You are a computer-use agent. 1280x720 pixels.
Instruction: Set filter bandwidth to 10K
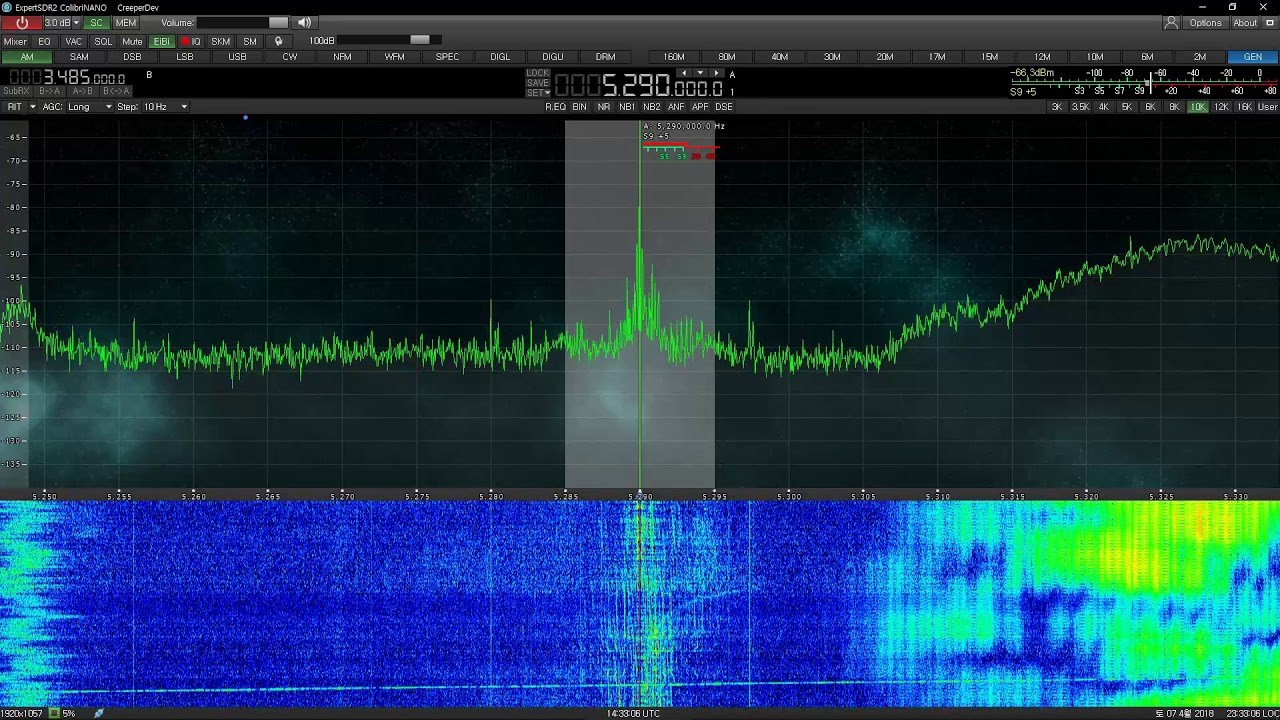pos(1197,107)
